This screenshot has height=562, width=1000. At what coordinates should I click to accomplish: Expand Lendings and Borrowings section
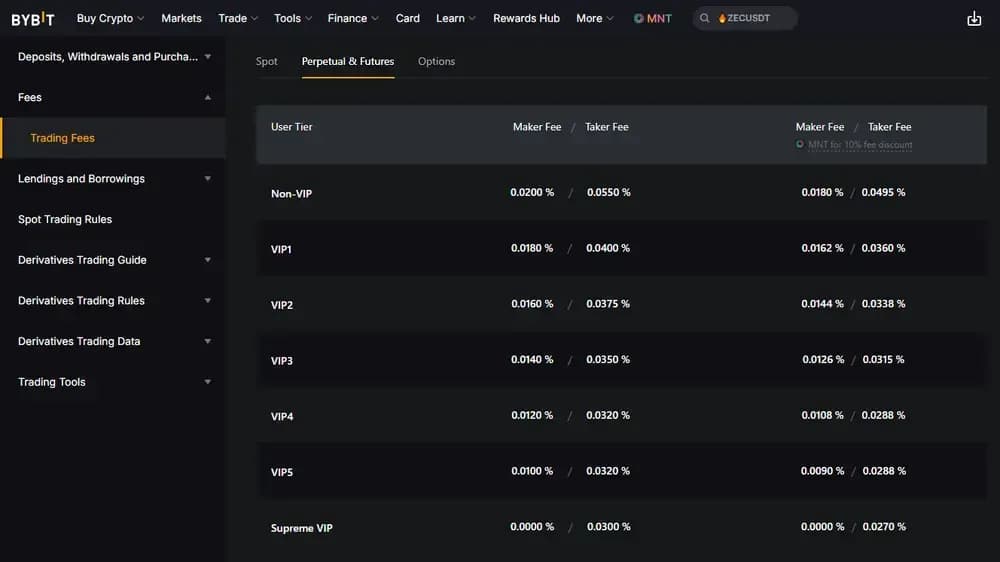click(113, 179)
